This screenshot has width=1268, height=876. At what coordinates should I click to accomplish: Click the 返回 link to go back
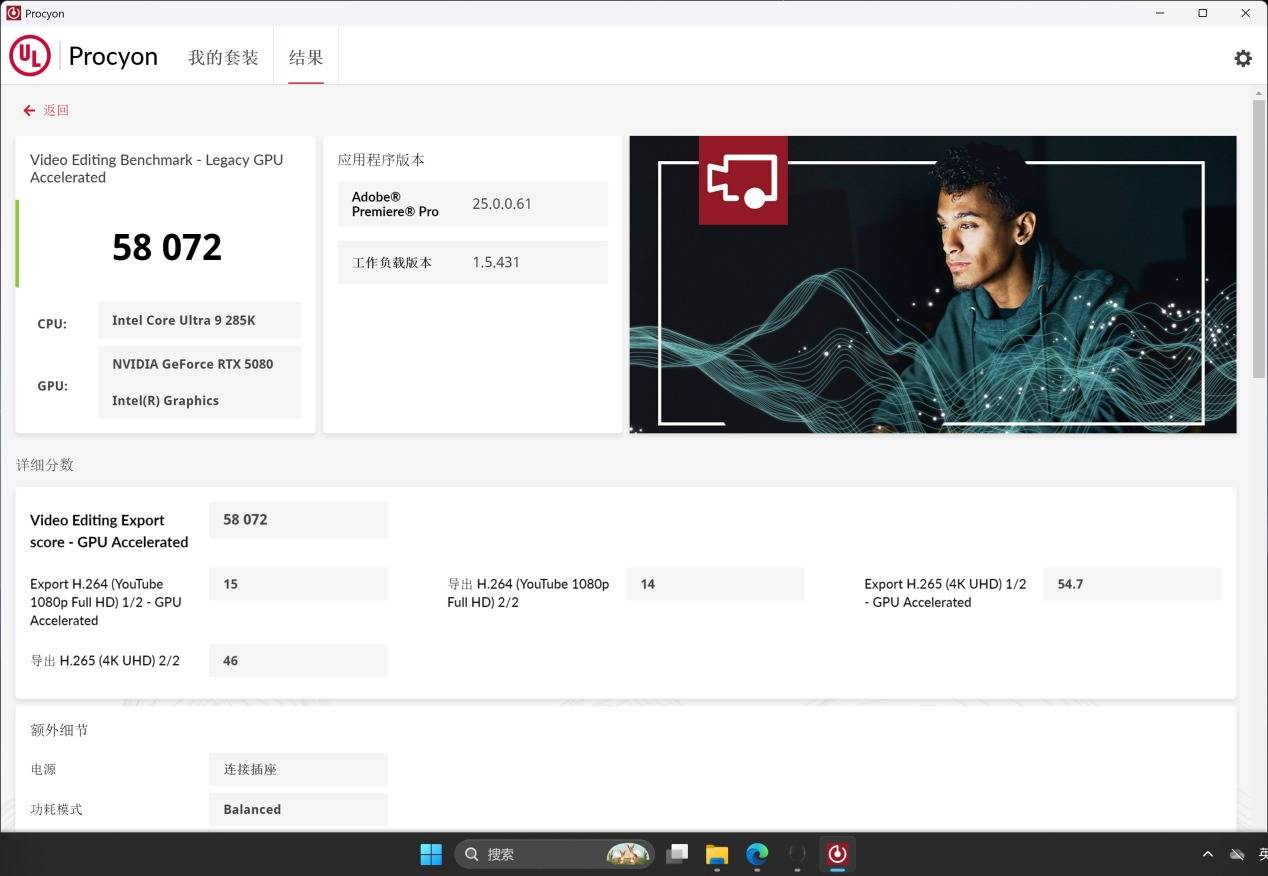[56, 111]
